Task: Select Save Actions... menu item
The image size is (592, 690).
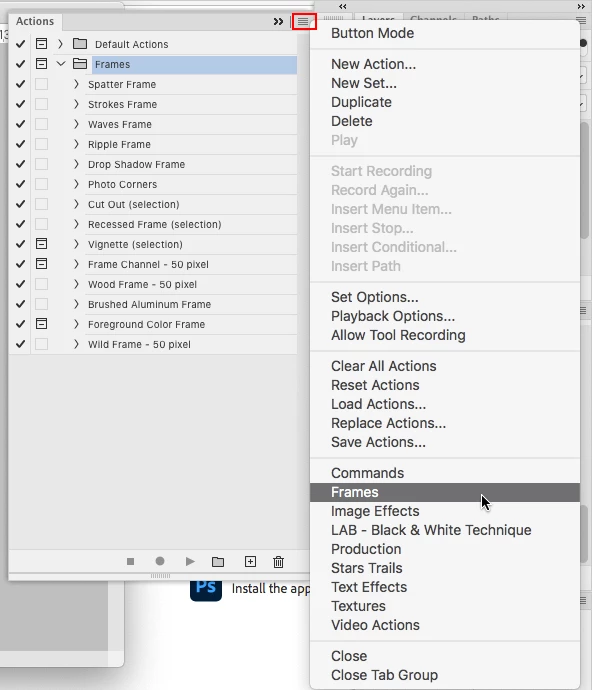Action: [x=445, y=442]
